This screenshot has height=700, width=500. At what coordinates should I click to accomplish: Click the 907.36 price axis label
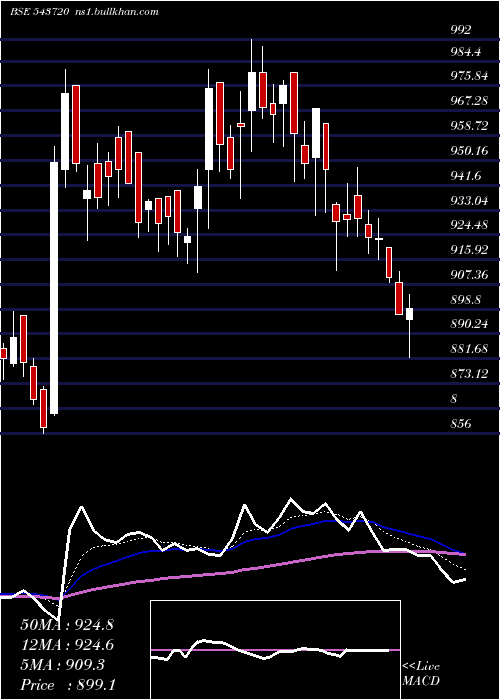(x=469, y=275)
